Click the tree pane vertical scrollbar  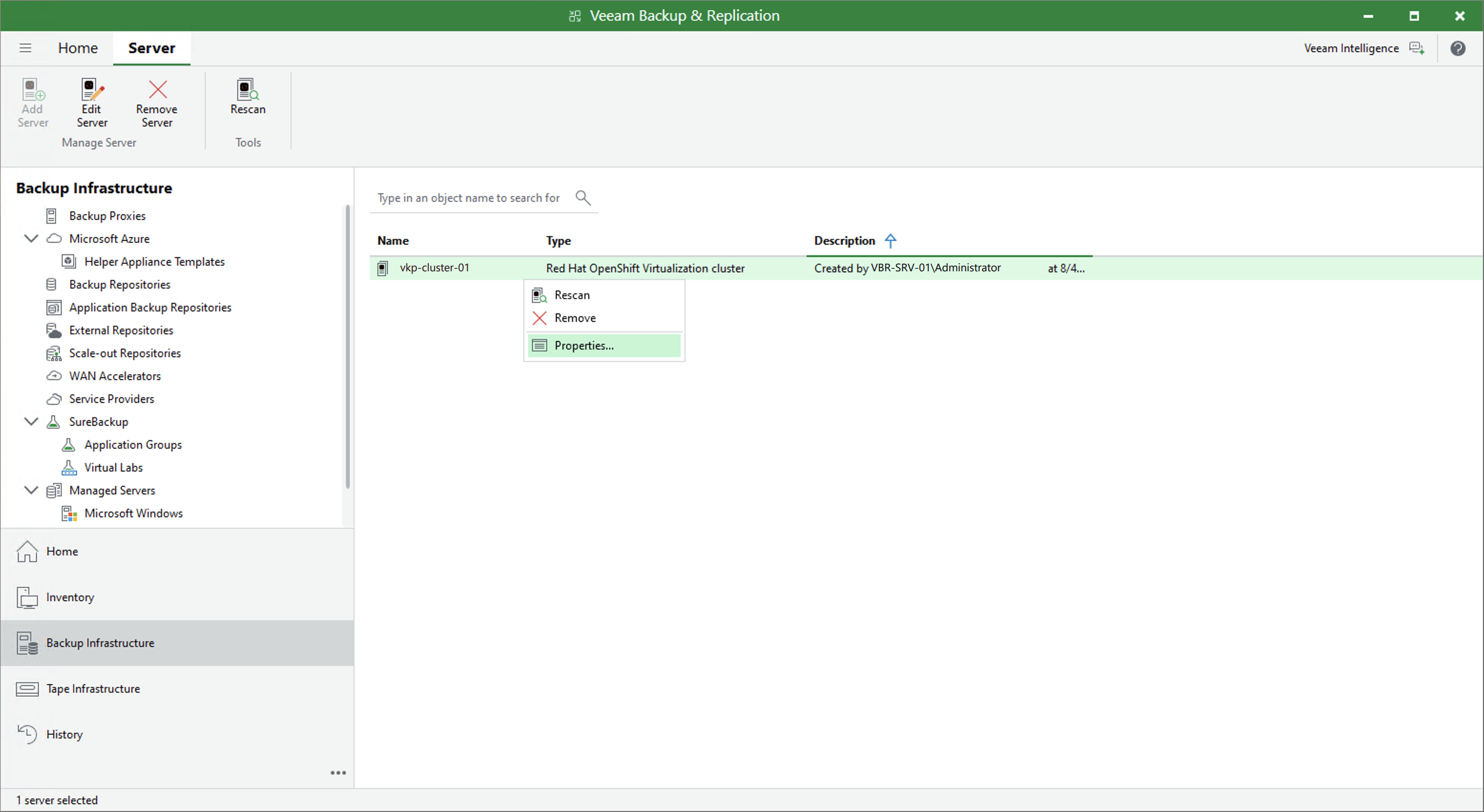tap(347, 347)
